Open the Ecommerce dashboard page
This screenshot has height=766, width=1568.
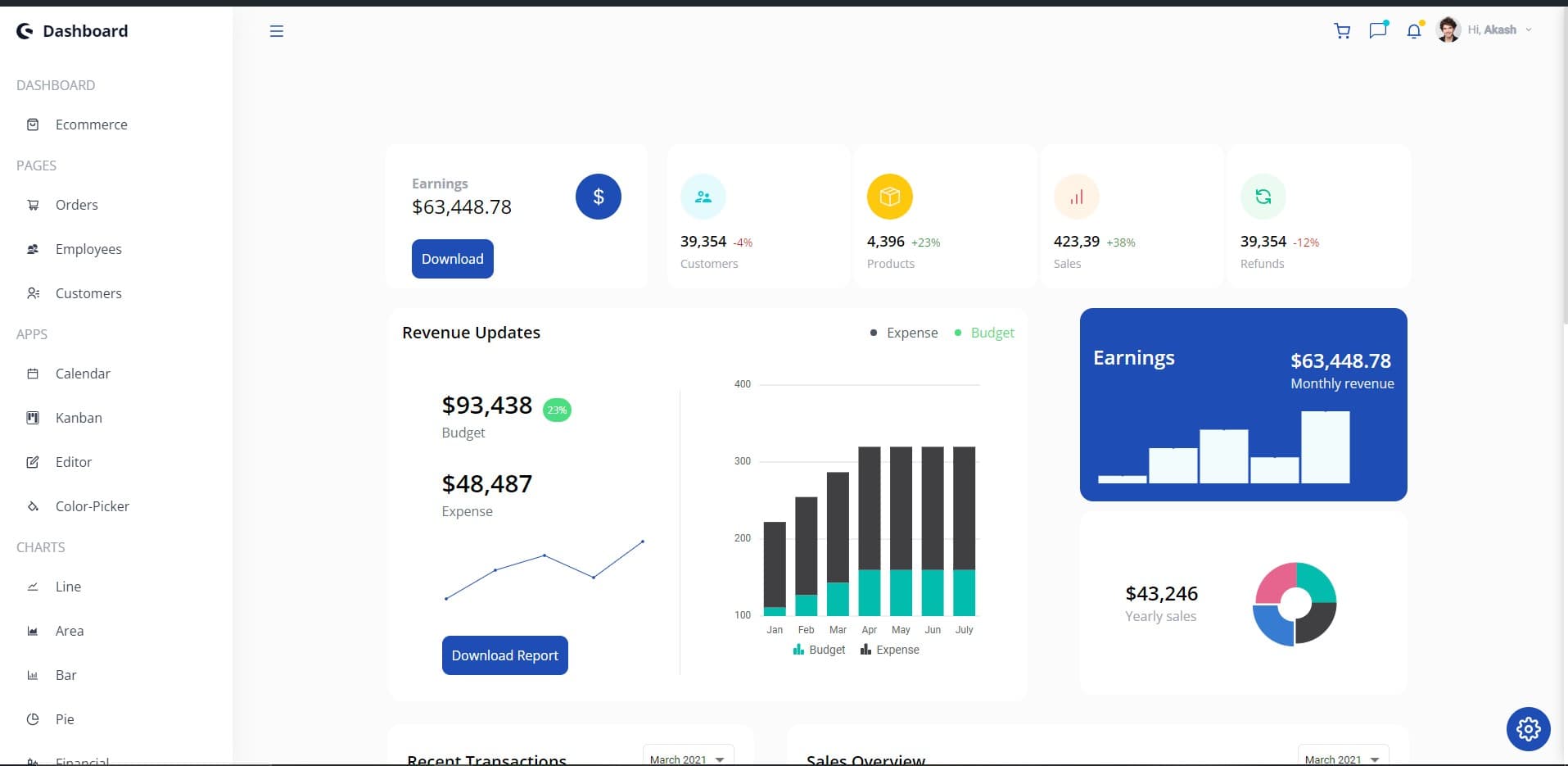coord(90,125)
